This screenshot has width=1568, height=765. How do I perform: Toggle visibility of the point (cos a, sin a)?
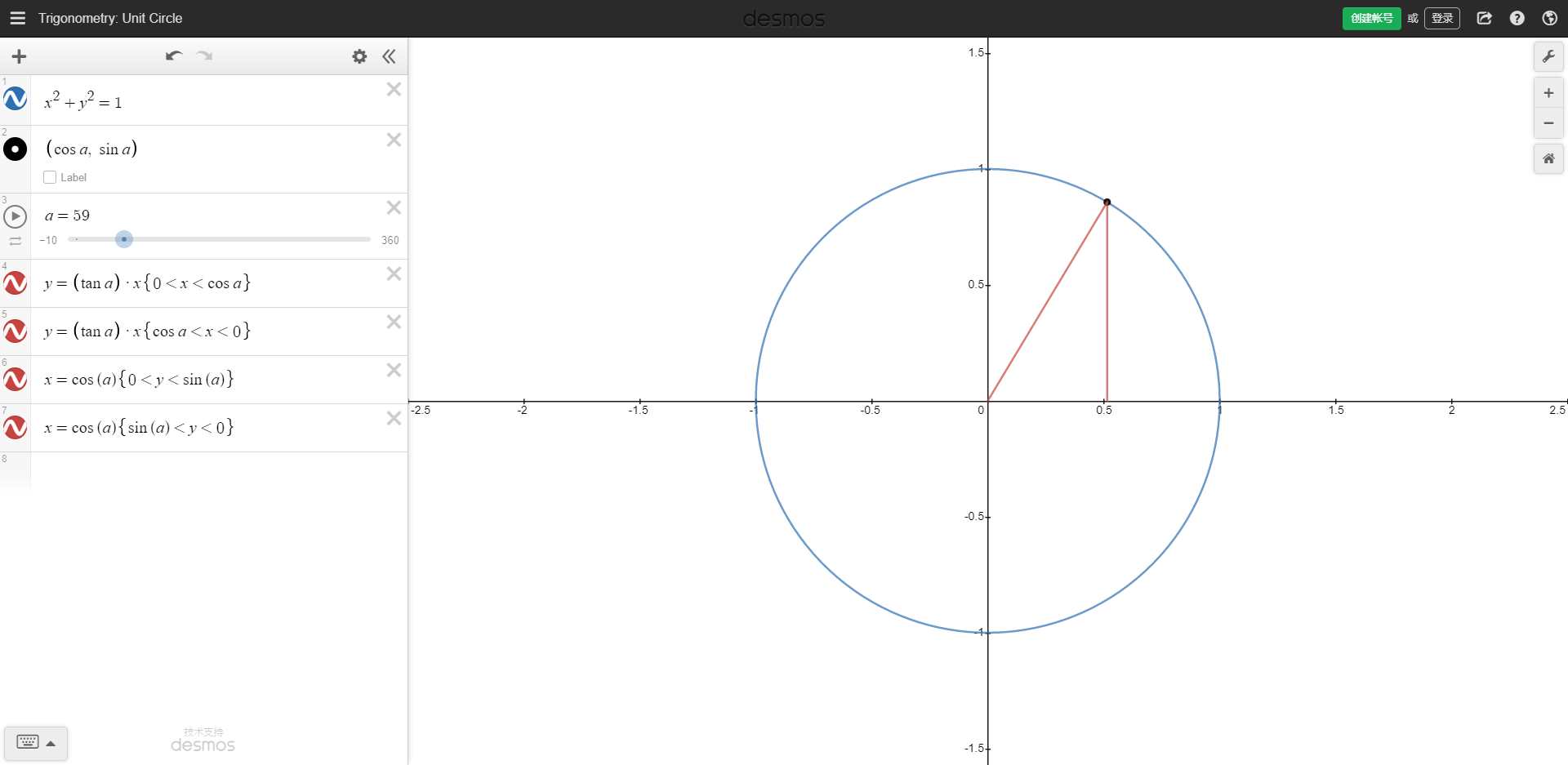coord(16,149)
